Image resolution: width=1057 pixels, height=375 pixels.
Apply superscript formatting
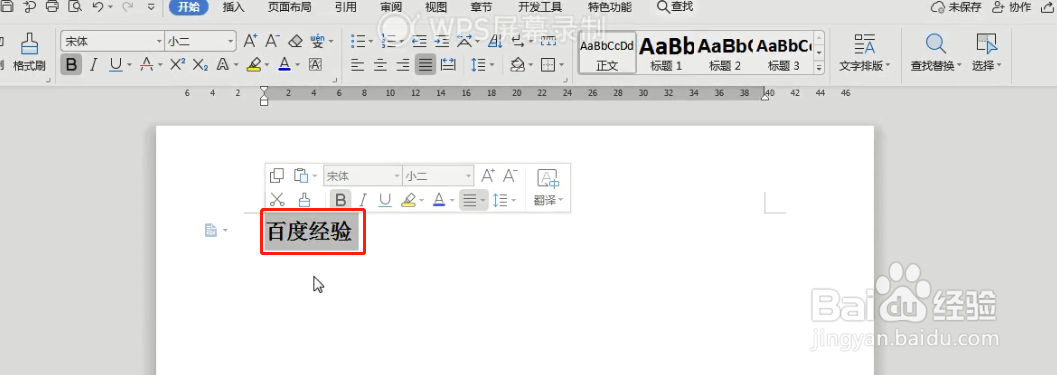[x=177, y=65]
